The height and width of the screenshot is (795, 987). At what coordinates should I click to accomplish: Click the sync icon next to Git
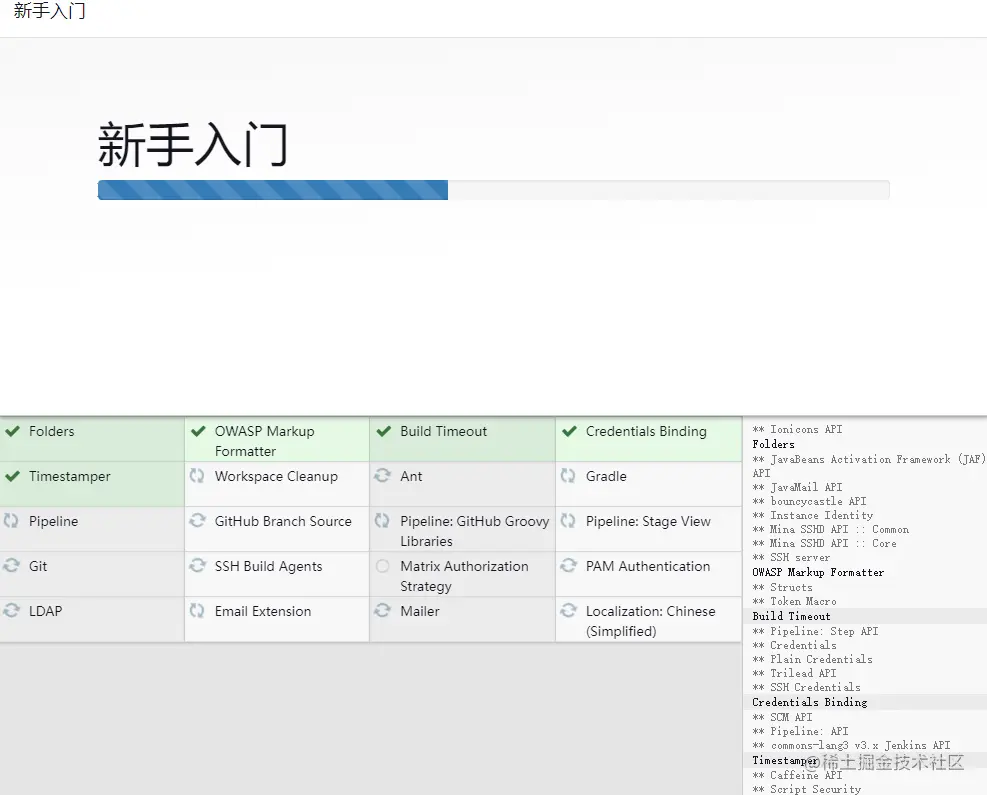click(x=11, y=565)
